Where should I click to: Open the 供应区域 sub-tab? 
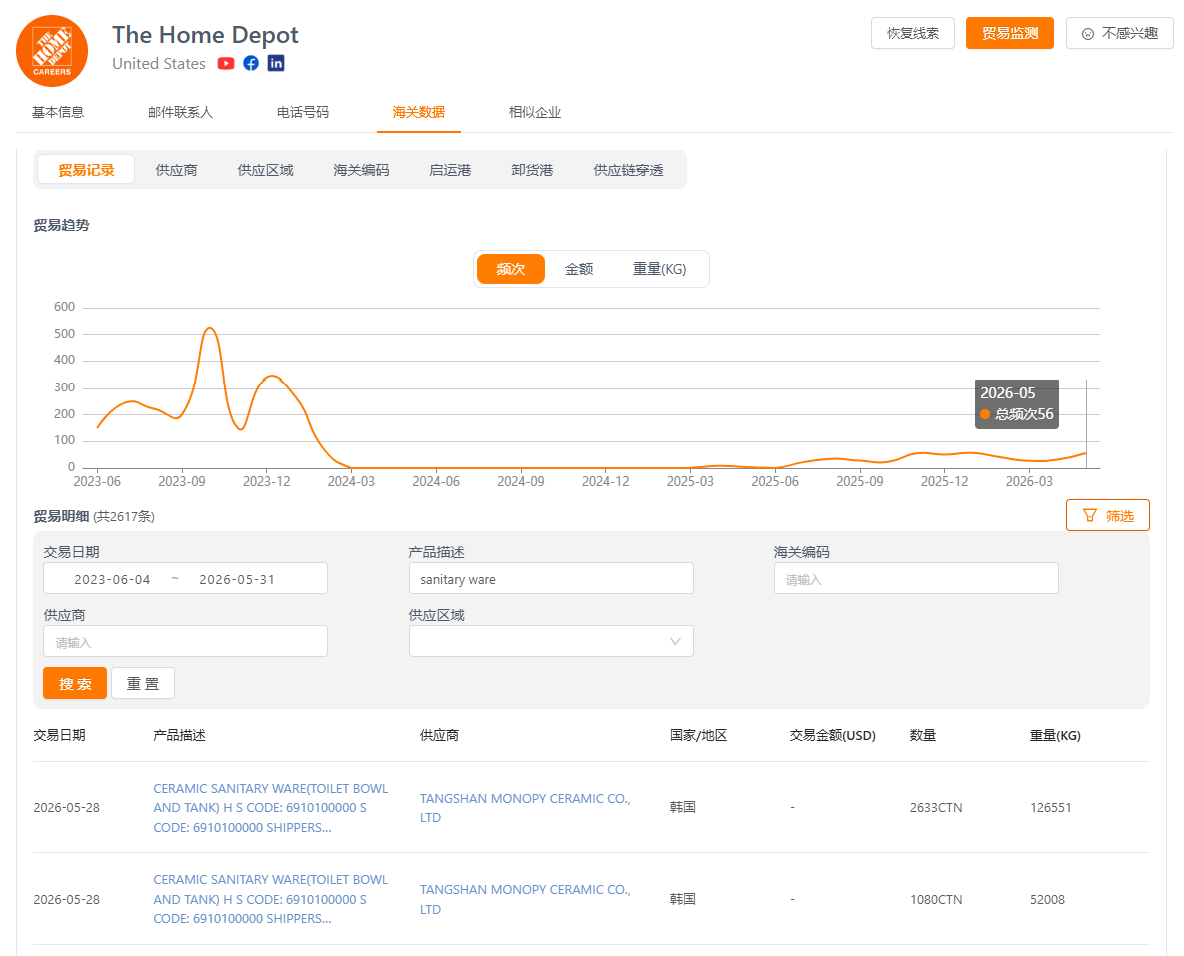pyautogui.click(x=265, y=170)
